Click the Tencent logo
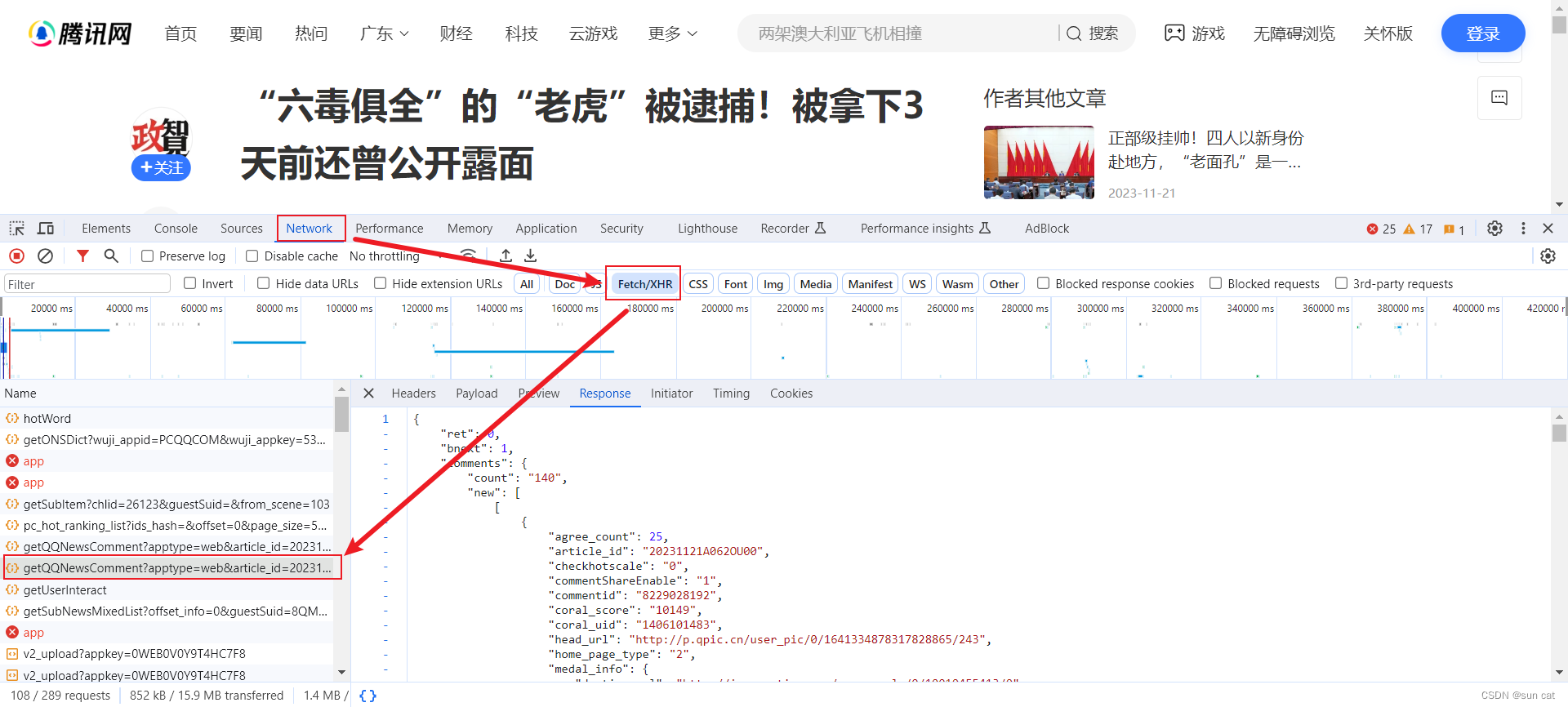The width and height of the screenshot is (1568, 707). pos(80,33)
